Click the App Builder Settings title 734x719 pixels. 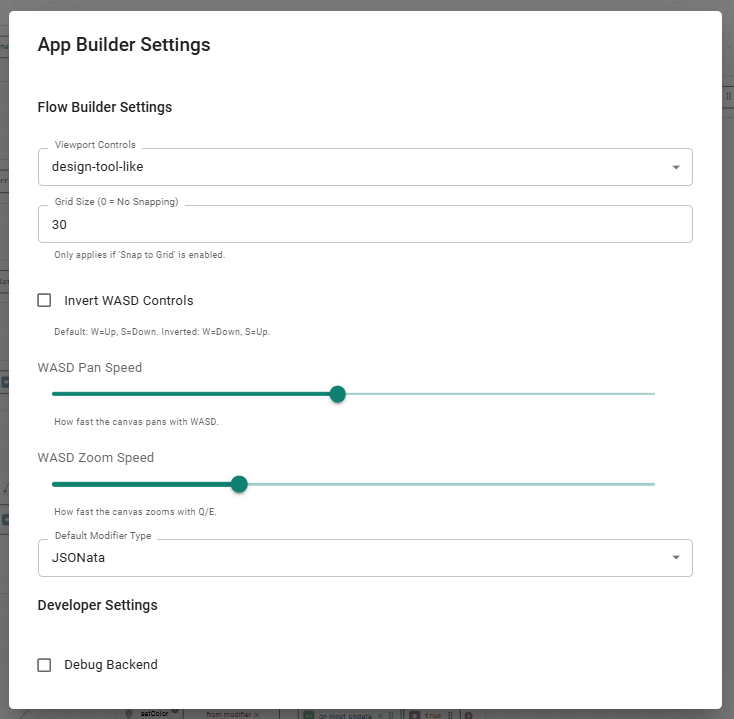coord(124,45)
